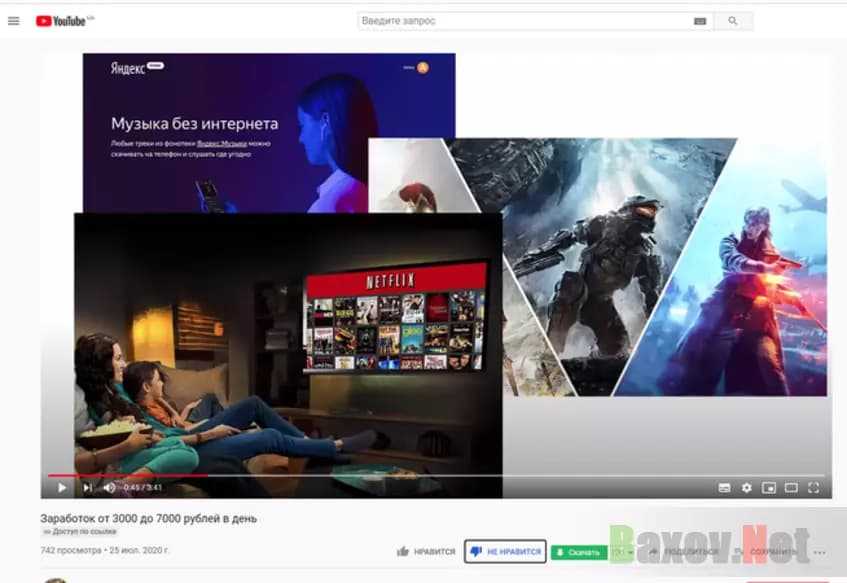Switch to theater mode
847x583 pixels.
(791, 488)
